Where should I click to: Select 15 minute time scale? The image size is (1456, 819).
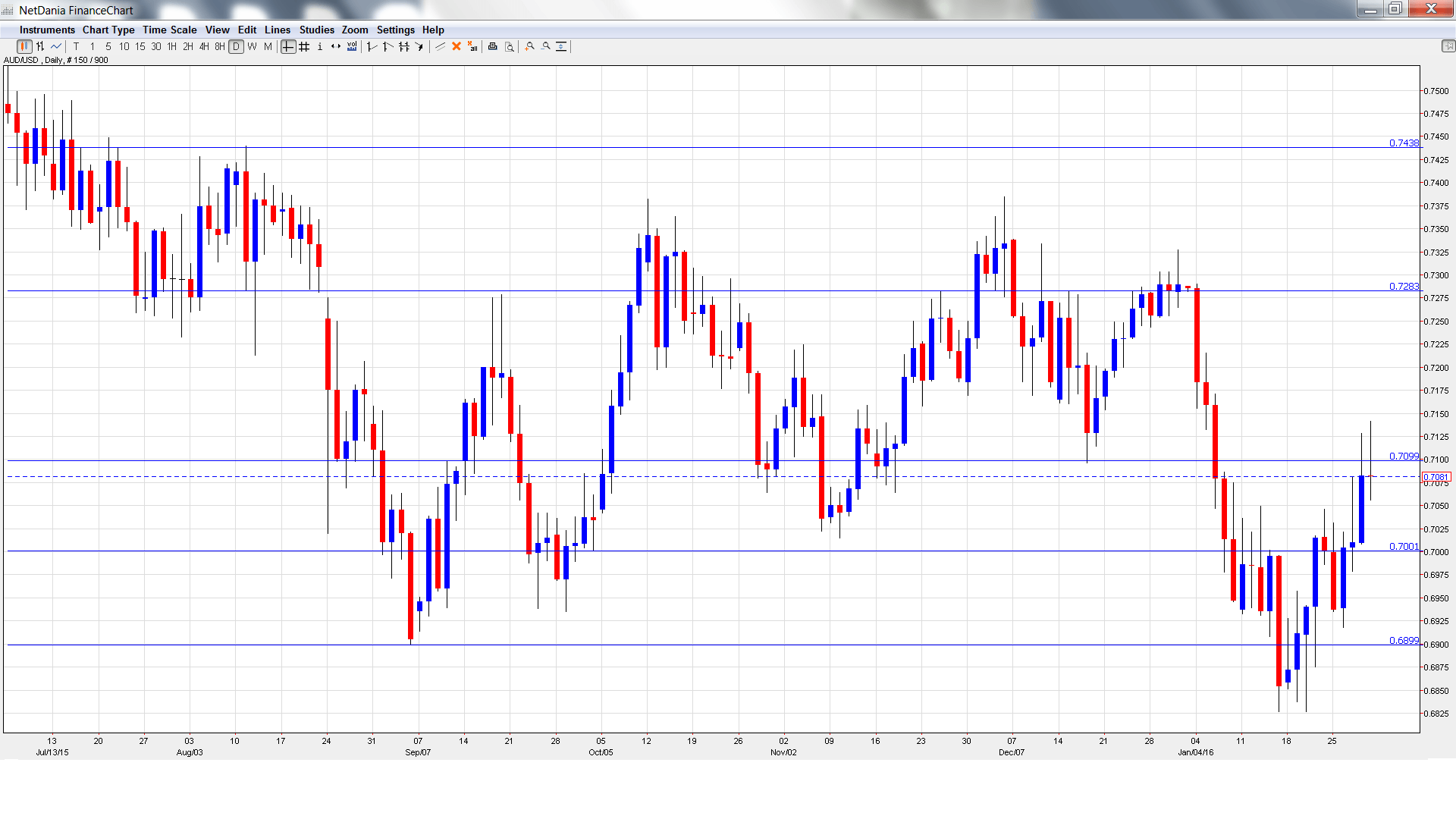pyautogui.click(x=140, y=47)
